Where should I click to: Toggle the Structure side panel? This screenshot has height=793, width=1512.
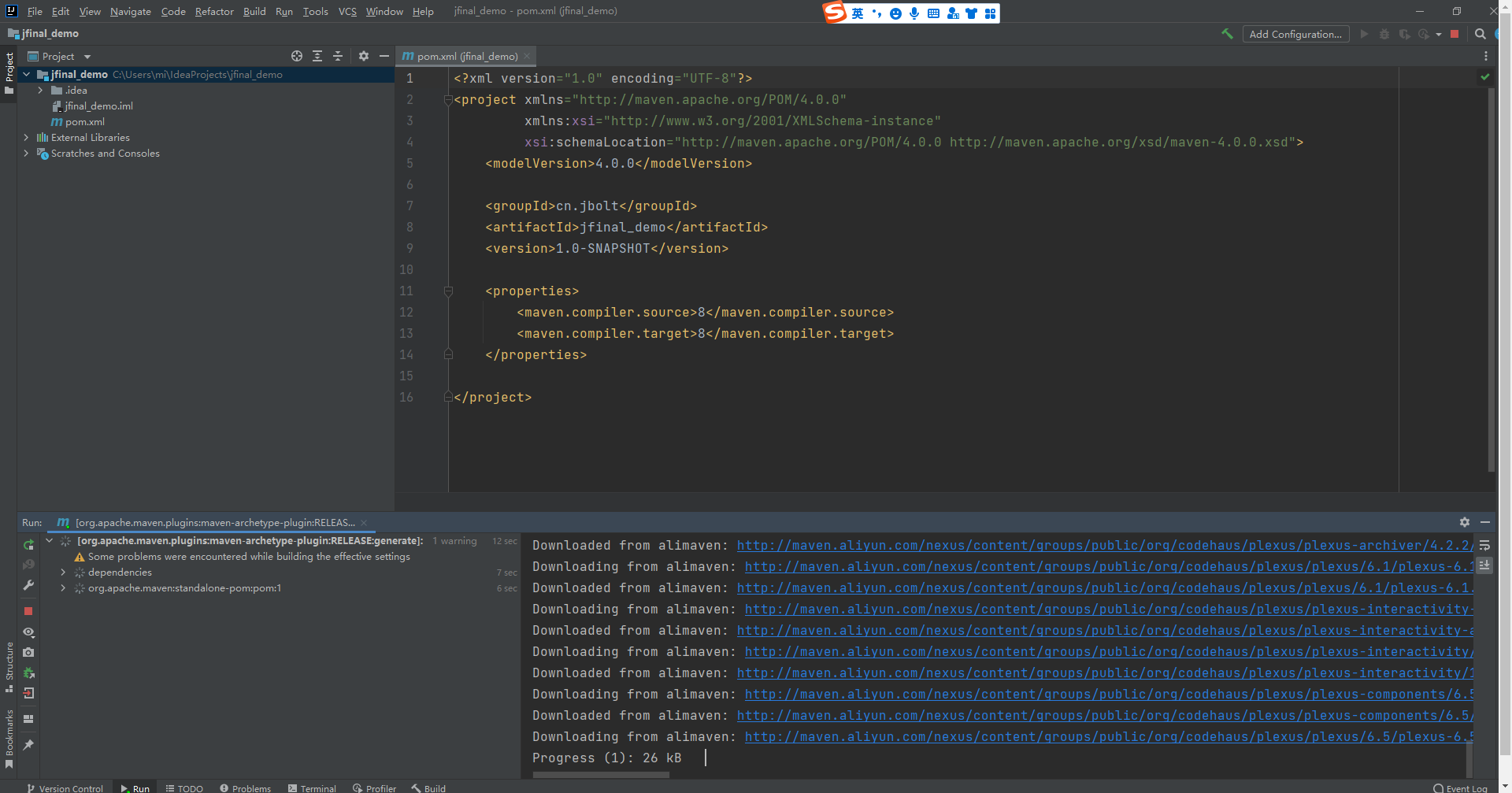pyautogui.click(x=9, y=666)
